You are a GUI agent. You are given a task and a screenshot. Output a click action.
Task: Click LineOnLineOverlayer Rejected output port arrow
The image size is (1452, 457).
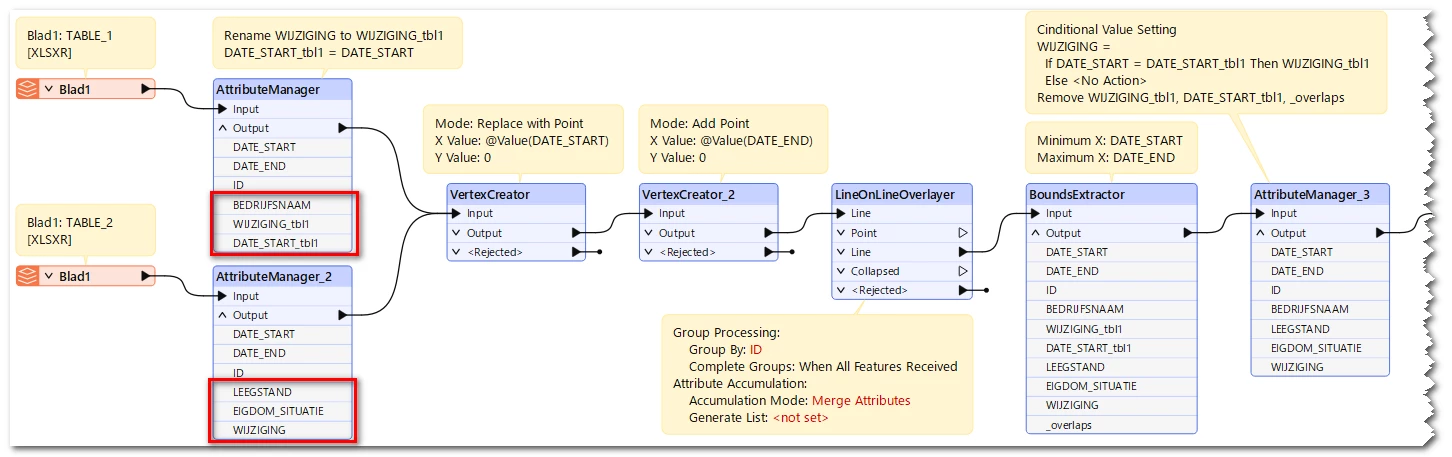pyautogui.click(x=962, y=290)
